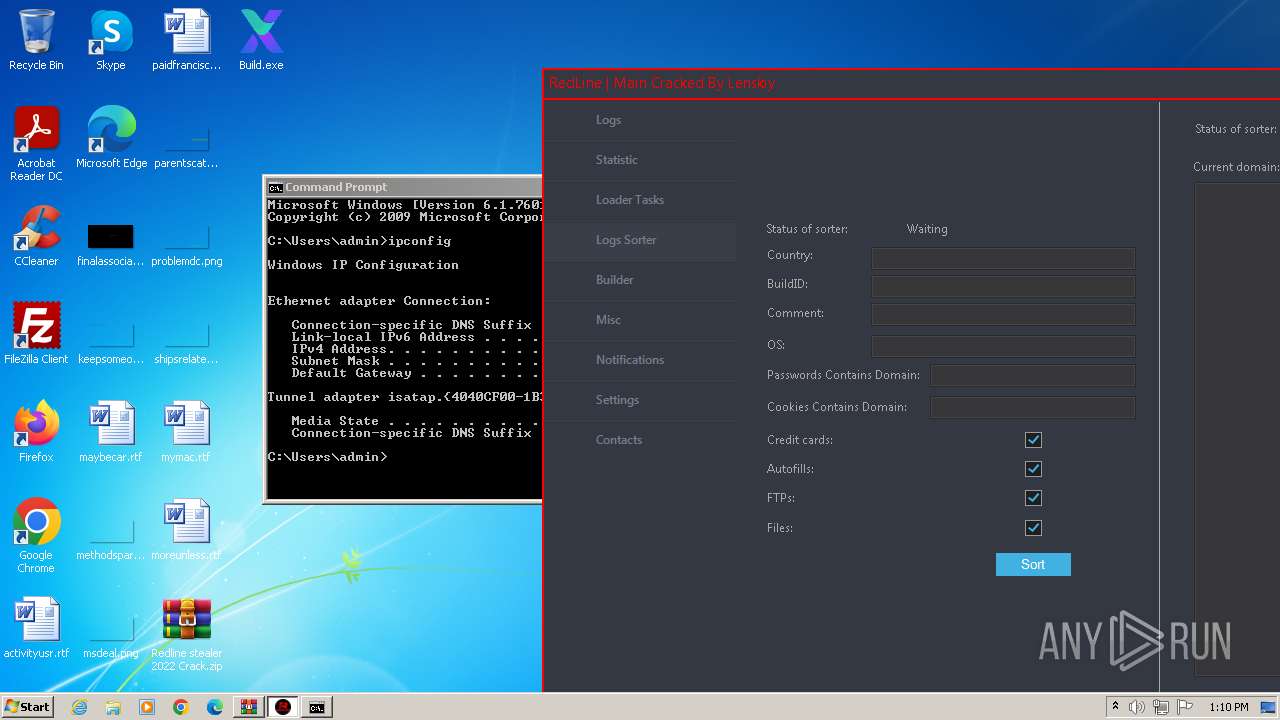
Task: Open the activityusr.rtf document
Action: [x=36, y=628]
